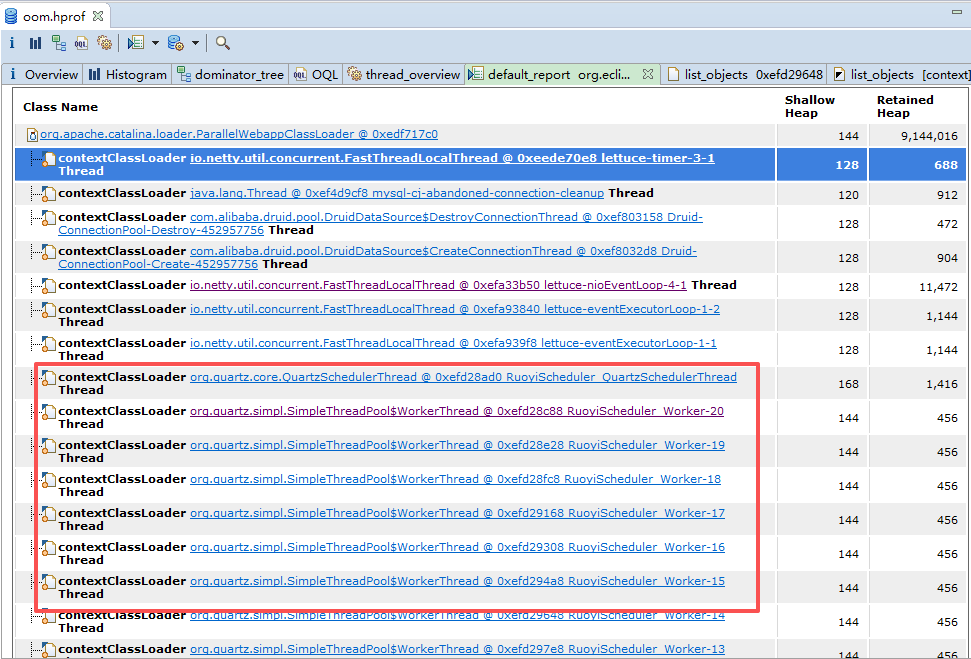Open the query browser database toolbar icon

coord(175,43)
